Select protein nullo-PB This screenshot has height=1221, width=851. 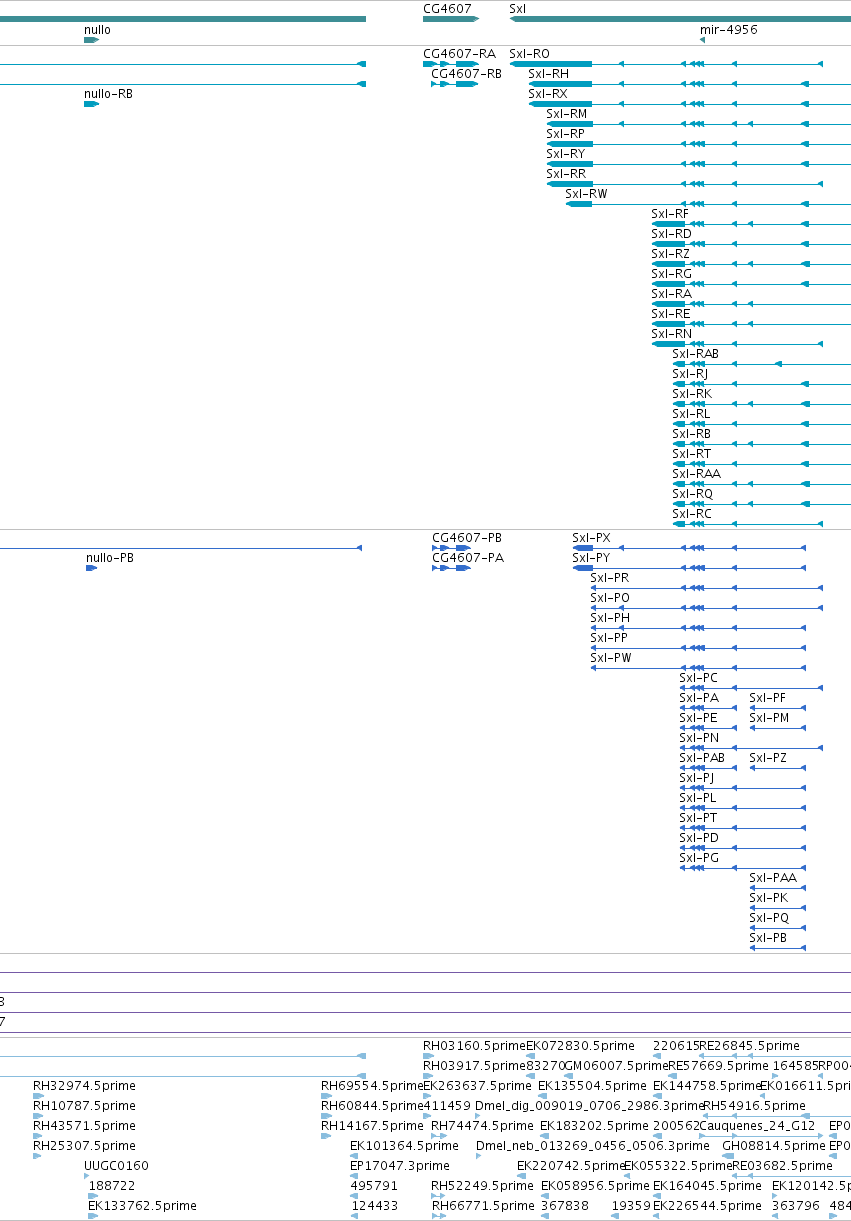(x=110, y=558)
